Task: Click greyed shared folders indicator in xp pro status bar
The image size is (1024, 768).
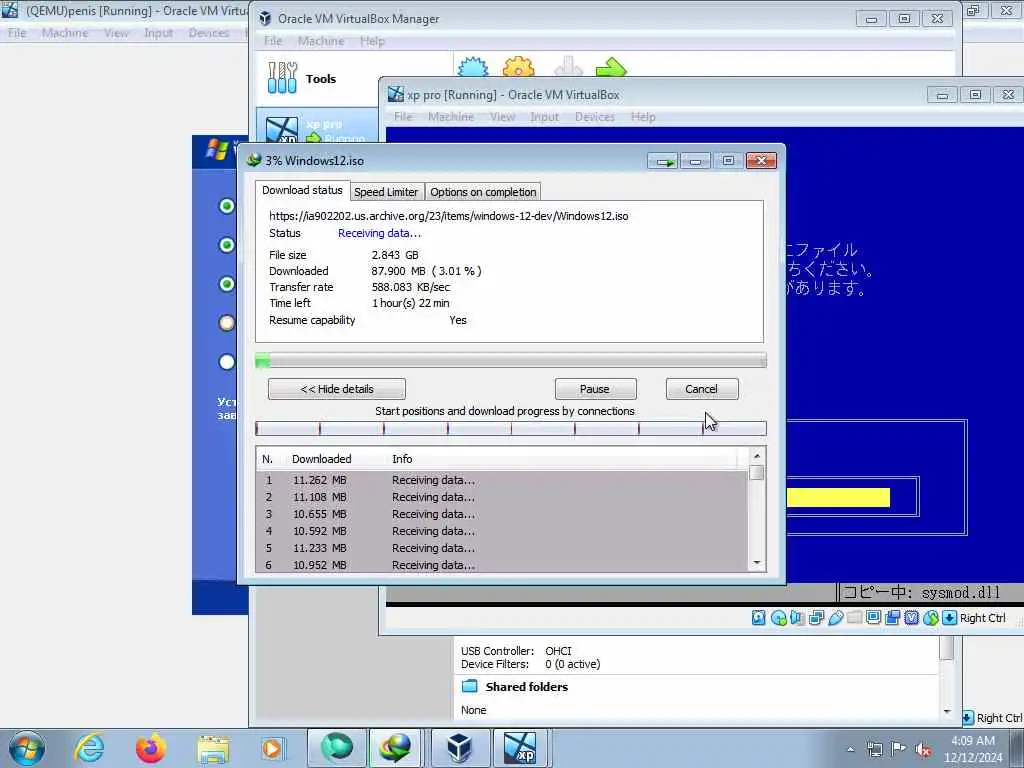Action: [x=854, y=617]
